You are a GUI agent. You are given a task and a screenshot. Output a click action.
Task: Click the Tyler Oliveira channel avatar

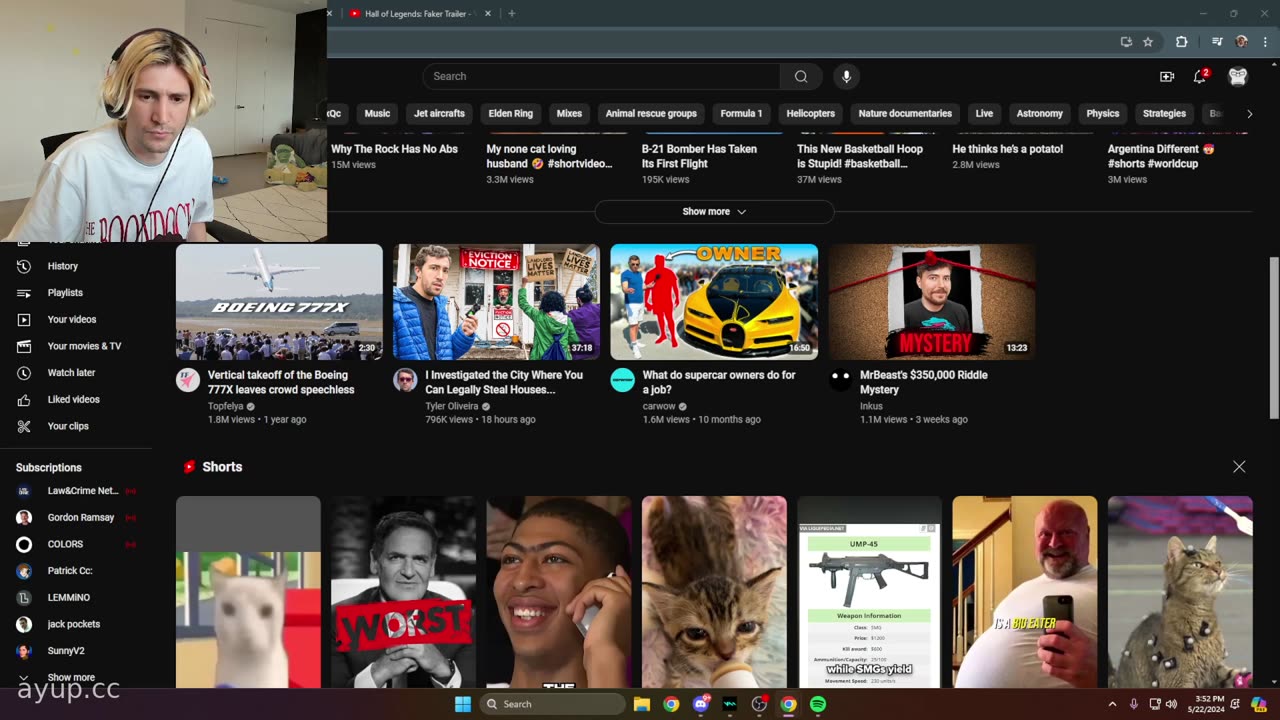pos(405,380)
